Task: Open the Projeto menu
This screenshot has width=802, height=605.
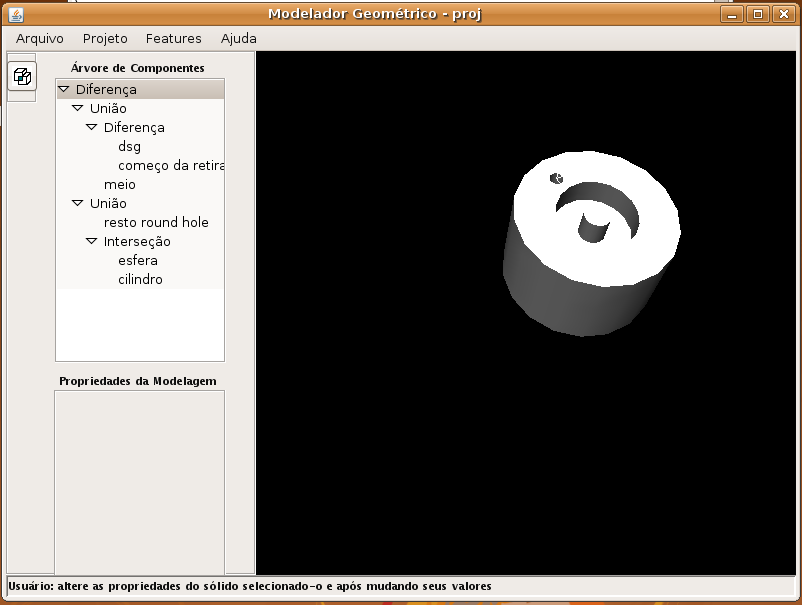Action: tap(105, 38)
